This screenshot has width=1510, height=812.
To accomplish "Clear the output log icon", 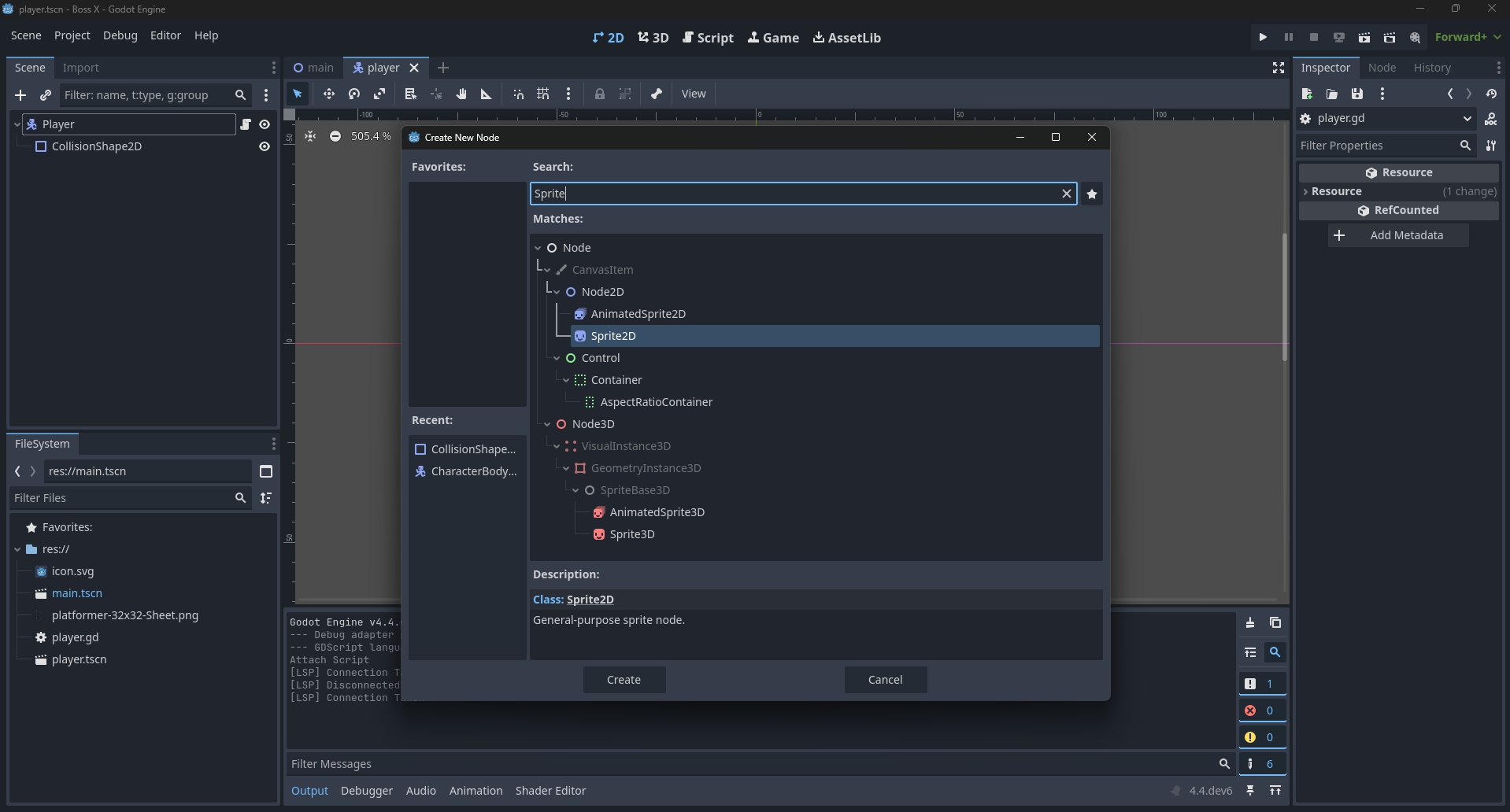I will pos(1250,622).
